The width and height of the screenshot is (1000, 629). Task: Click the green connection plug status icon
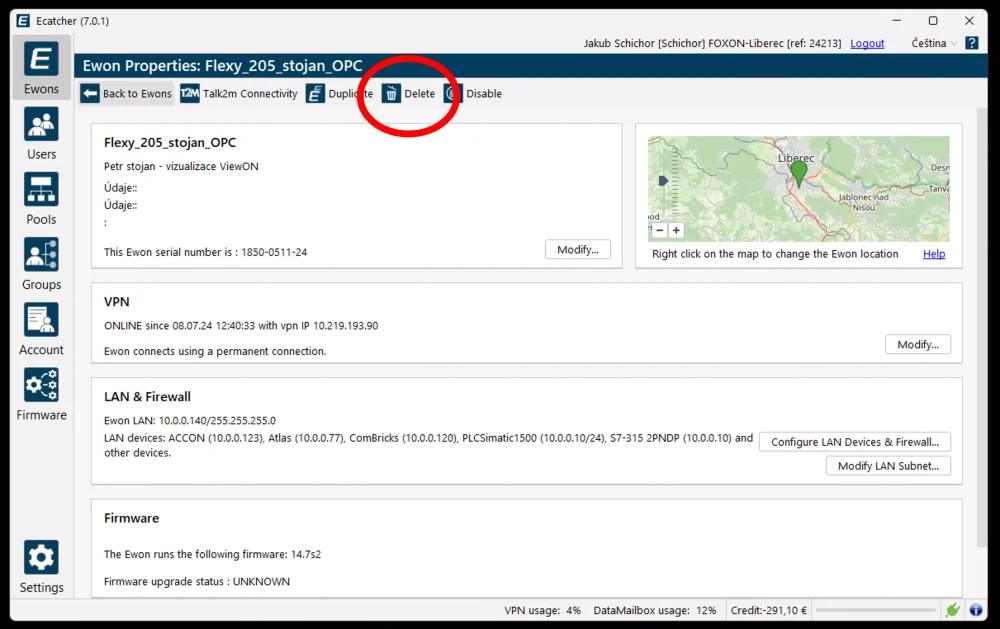(x=953, y=610)
